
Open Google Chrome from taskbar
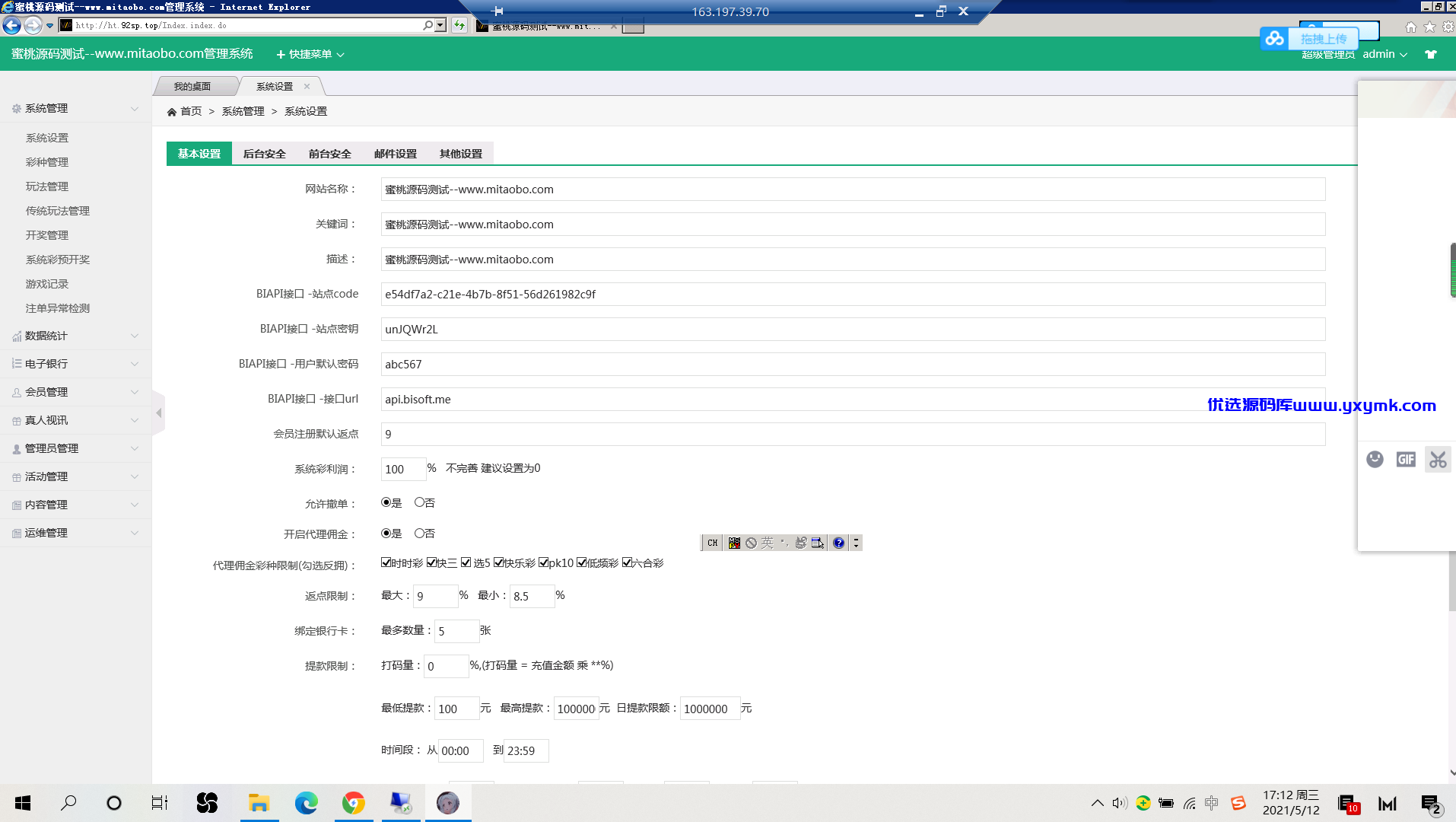(x=354, y=803)
